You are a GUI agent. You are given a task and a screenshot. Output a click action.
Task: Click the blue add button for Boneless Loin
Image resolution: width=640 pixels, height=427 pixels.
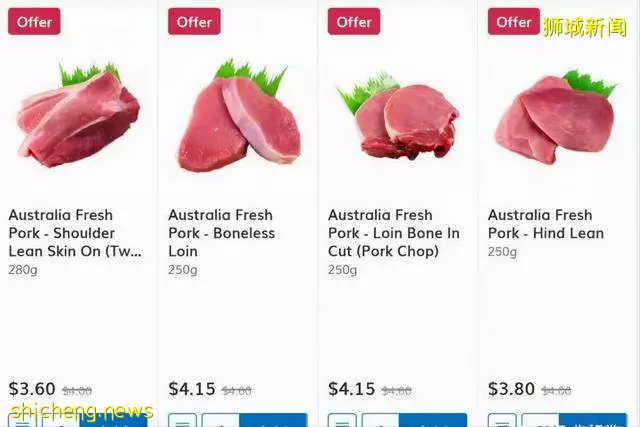(x=273, y=420)
